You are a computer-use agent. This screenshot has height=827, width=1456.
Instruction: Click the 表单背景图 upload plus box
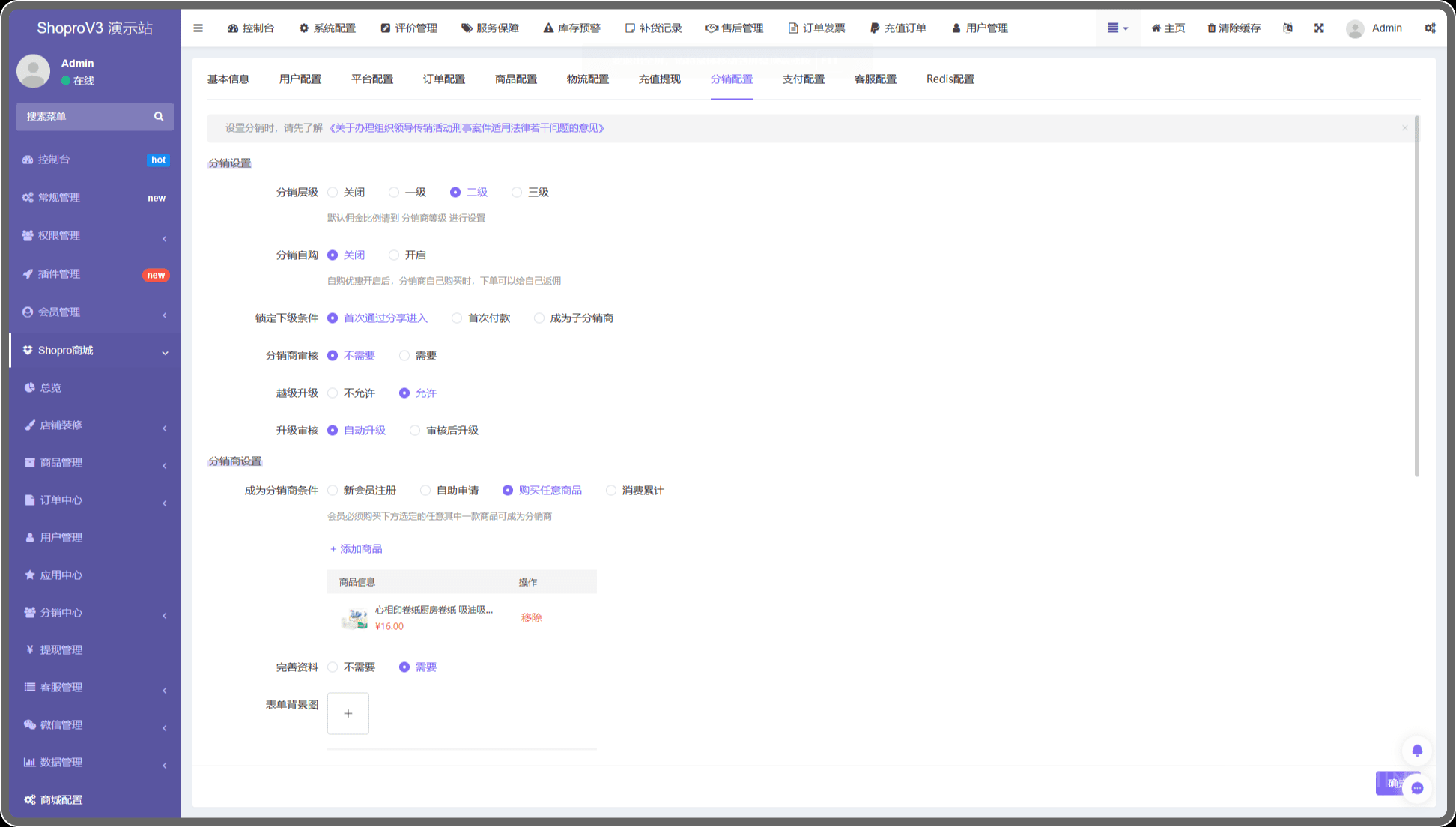348,713
